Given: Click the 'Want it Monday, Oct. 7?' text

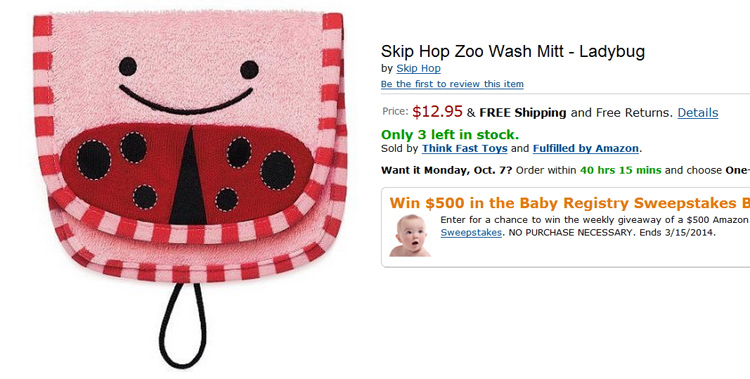Looking at the screenshot, I should coord(447,170).
